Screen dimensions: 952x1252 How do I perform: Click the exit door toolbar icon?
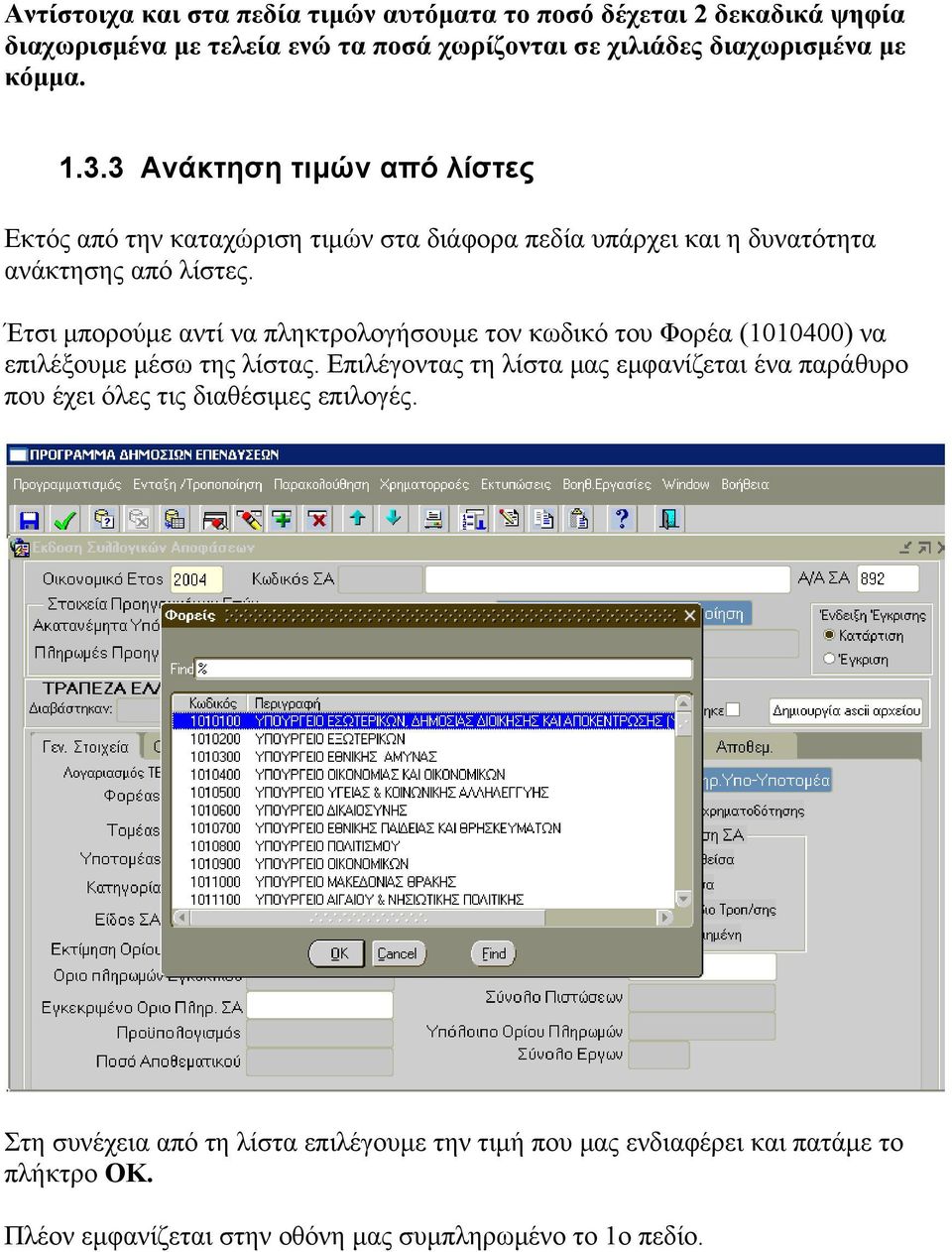[669, 519]
